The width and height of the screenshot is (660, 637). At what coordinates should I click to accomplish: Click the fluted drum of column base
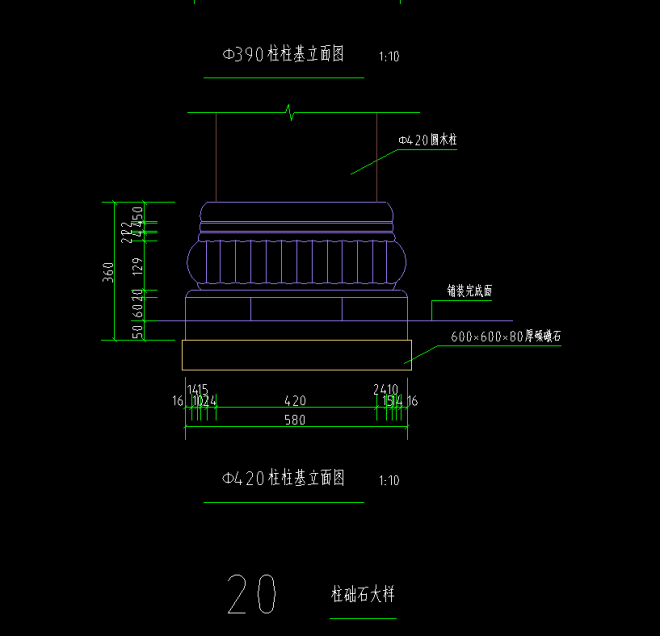[297, 263]
